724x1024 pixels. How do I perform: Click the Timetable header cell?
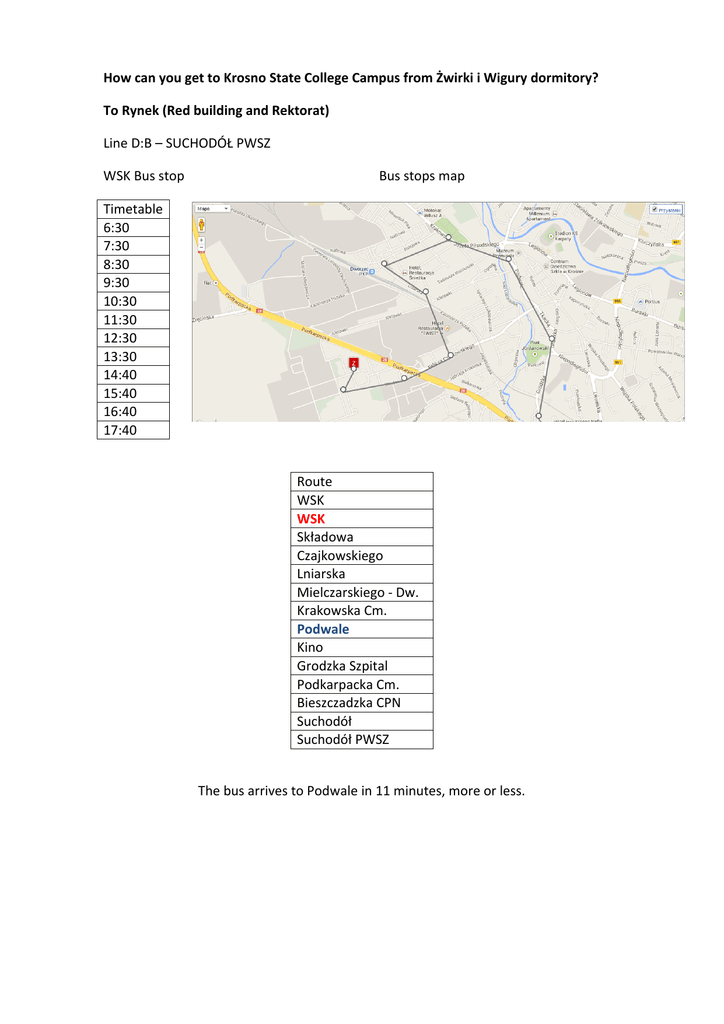coord(133,209)
